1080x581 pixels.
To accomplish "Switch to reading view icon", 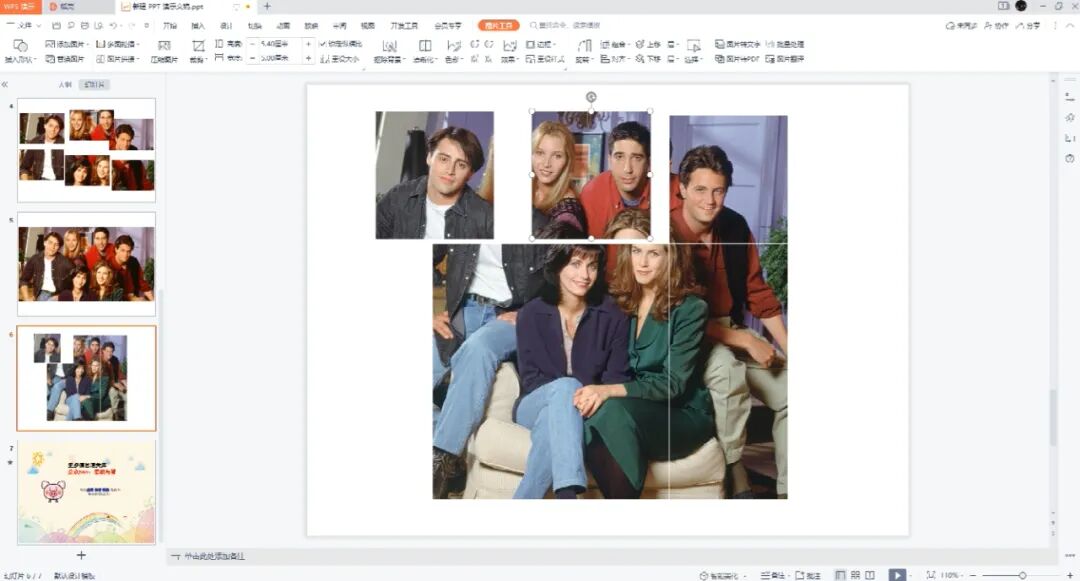I will (x=870, y=575).
